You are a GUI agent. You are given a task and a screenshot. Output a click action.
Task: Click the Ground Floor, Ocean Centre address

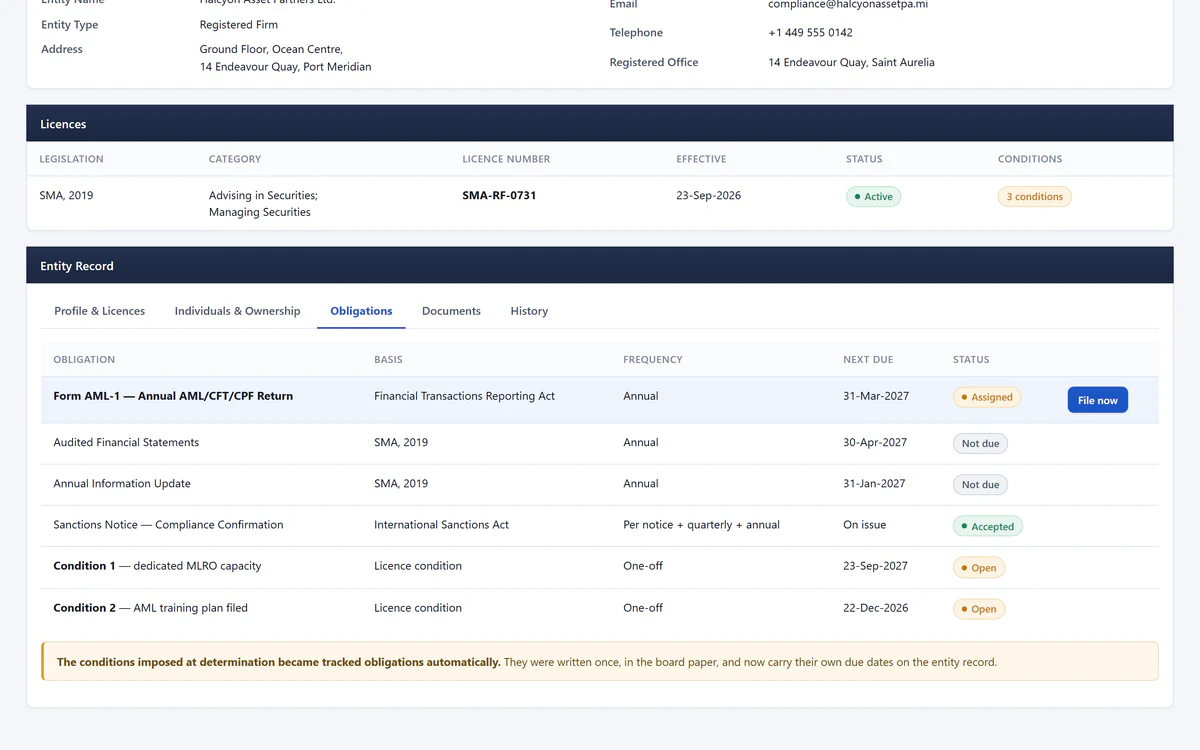[285, 58]
